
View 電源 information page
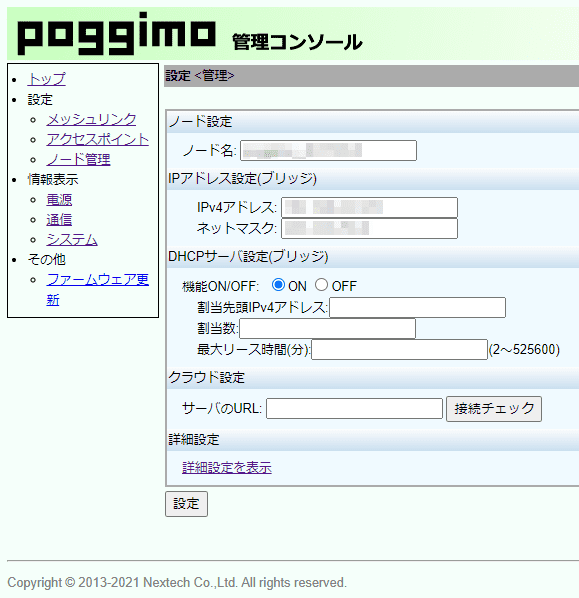tap(59, 199)
